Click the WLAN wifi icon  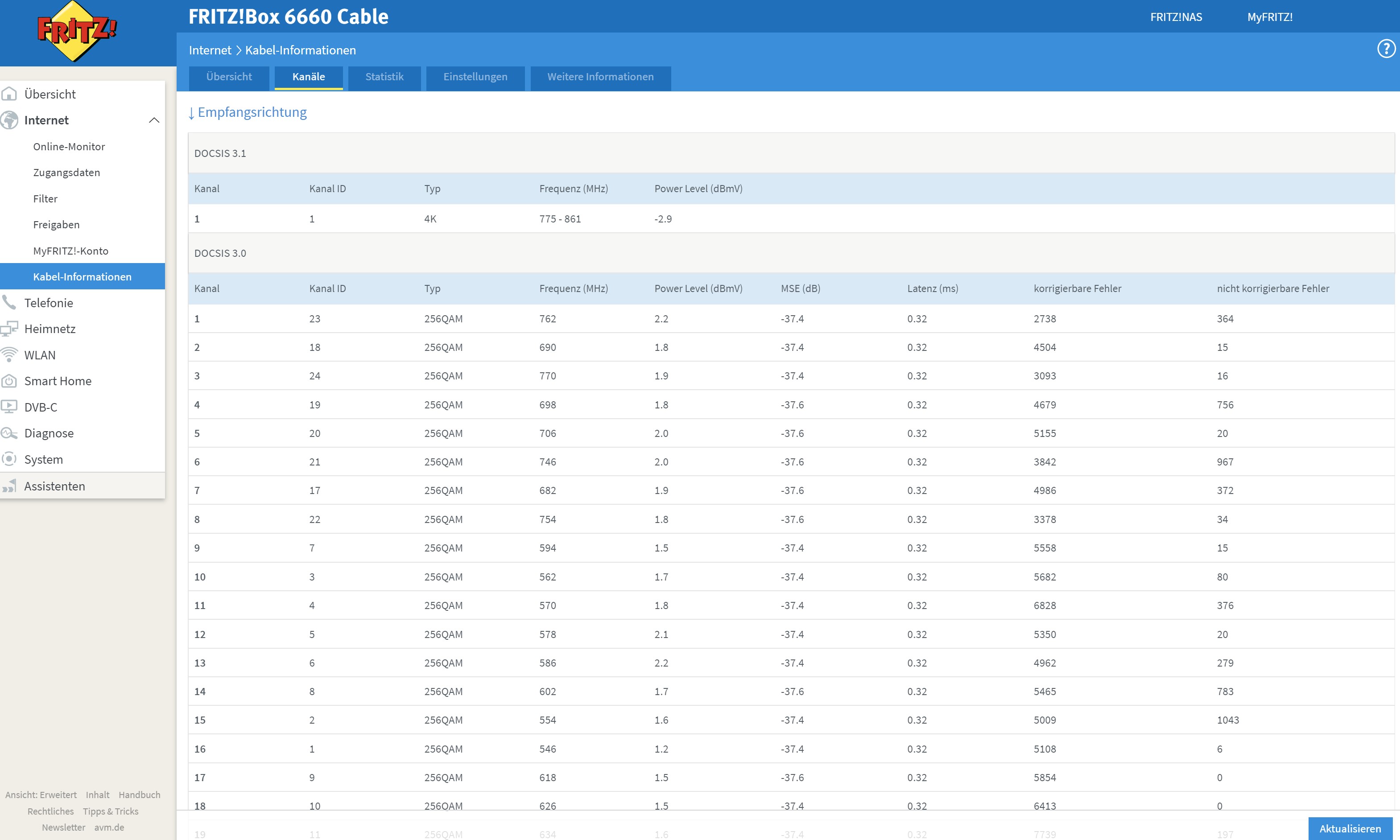(9, 354)
